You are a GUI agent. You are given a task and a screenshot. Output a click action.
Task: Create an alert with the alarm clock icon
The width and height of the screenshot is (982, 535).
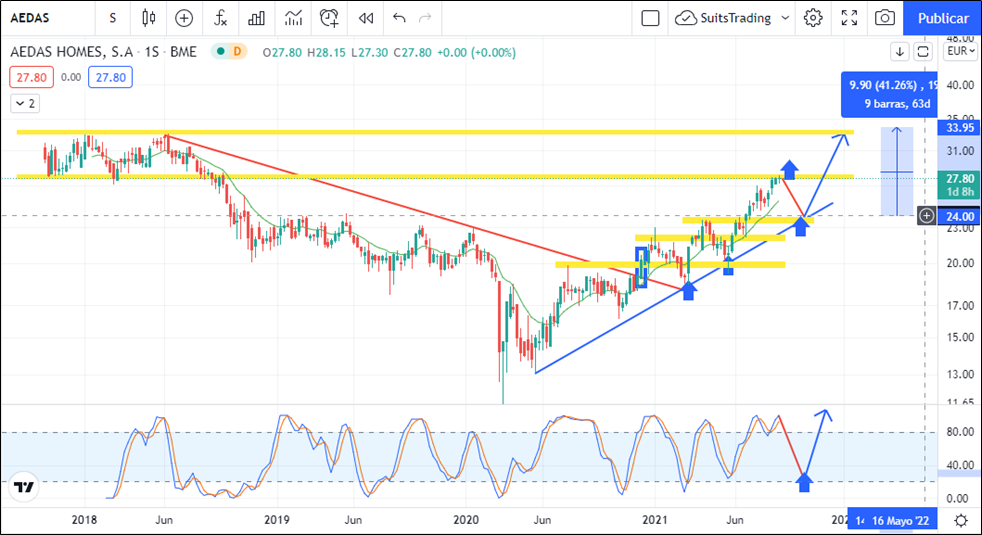click(329, 18)
